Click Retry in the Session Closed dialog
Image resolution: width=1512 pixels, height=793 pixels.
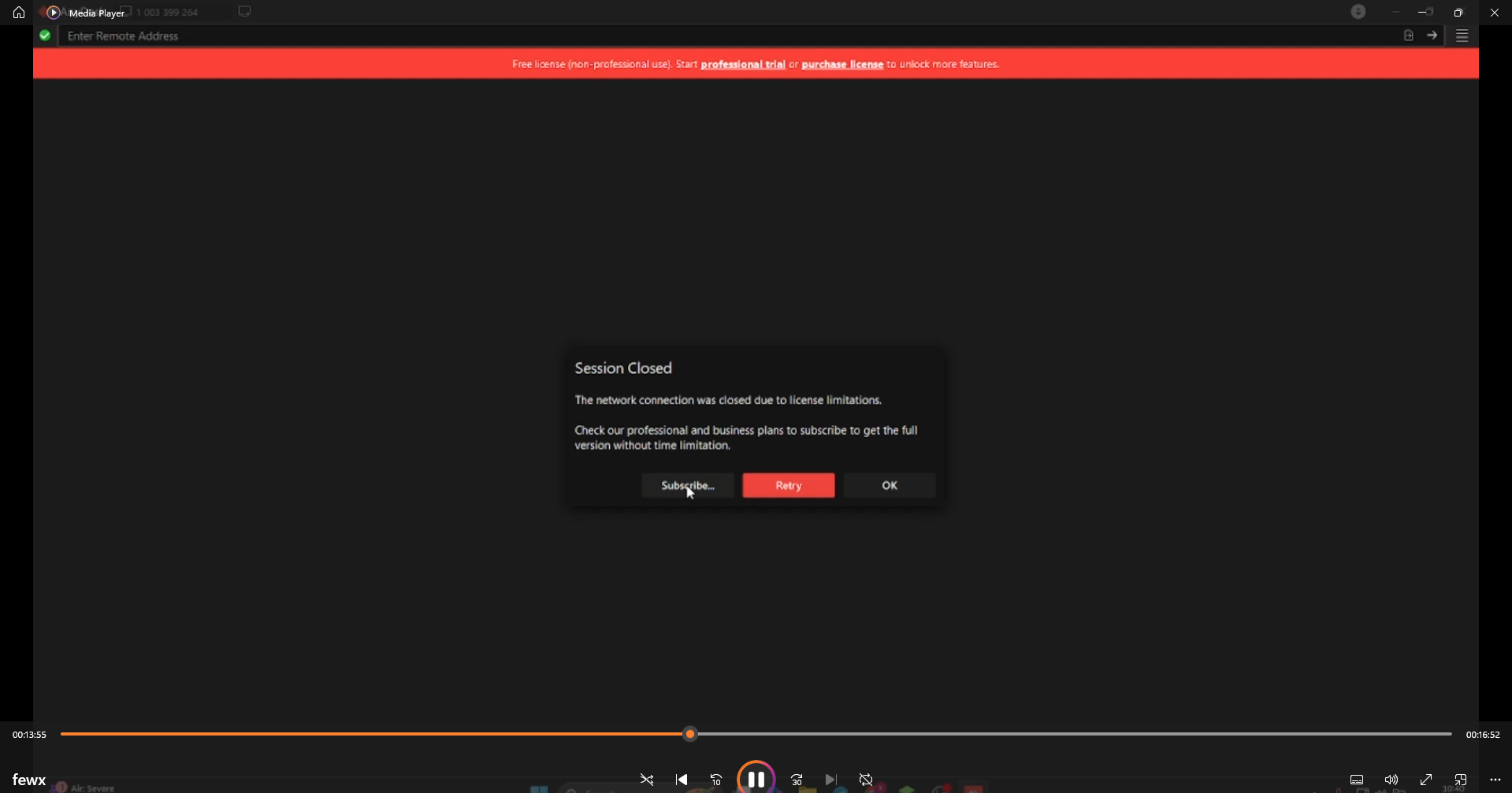(x=788, y=485)
